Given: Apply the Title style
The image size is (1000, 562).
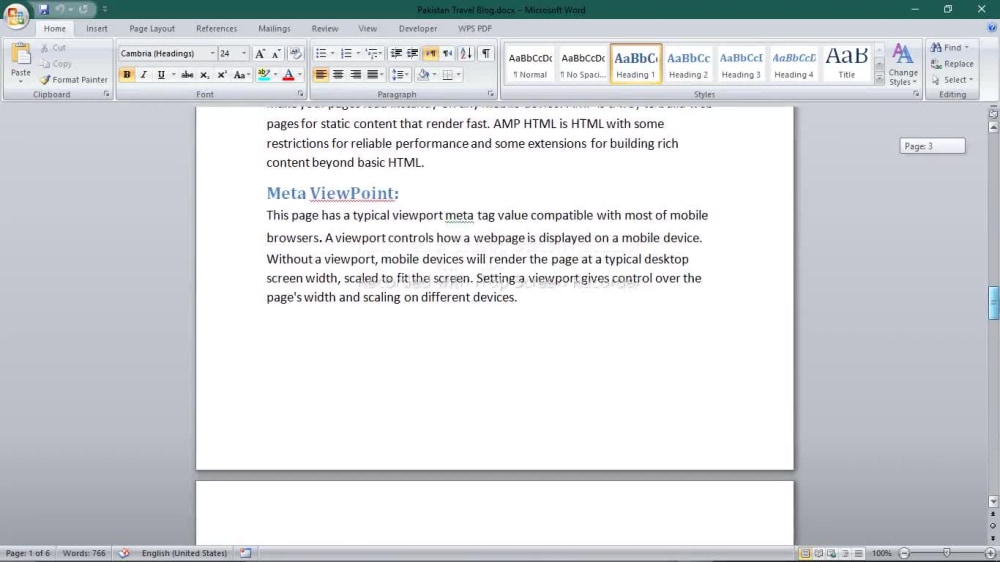Looking at the screenshot, I should pos(846,64).
